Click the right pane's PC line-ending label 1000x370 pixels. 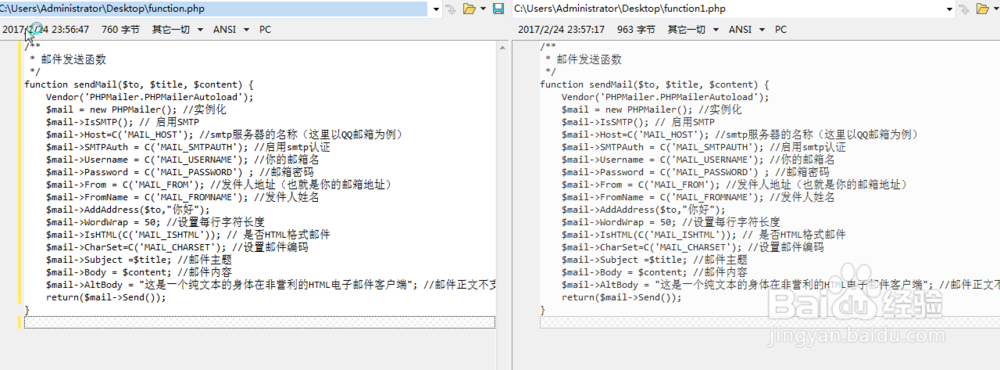pos(781,29)
